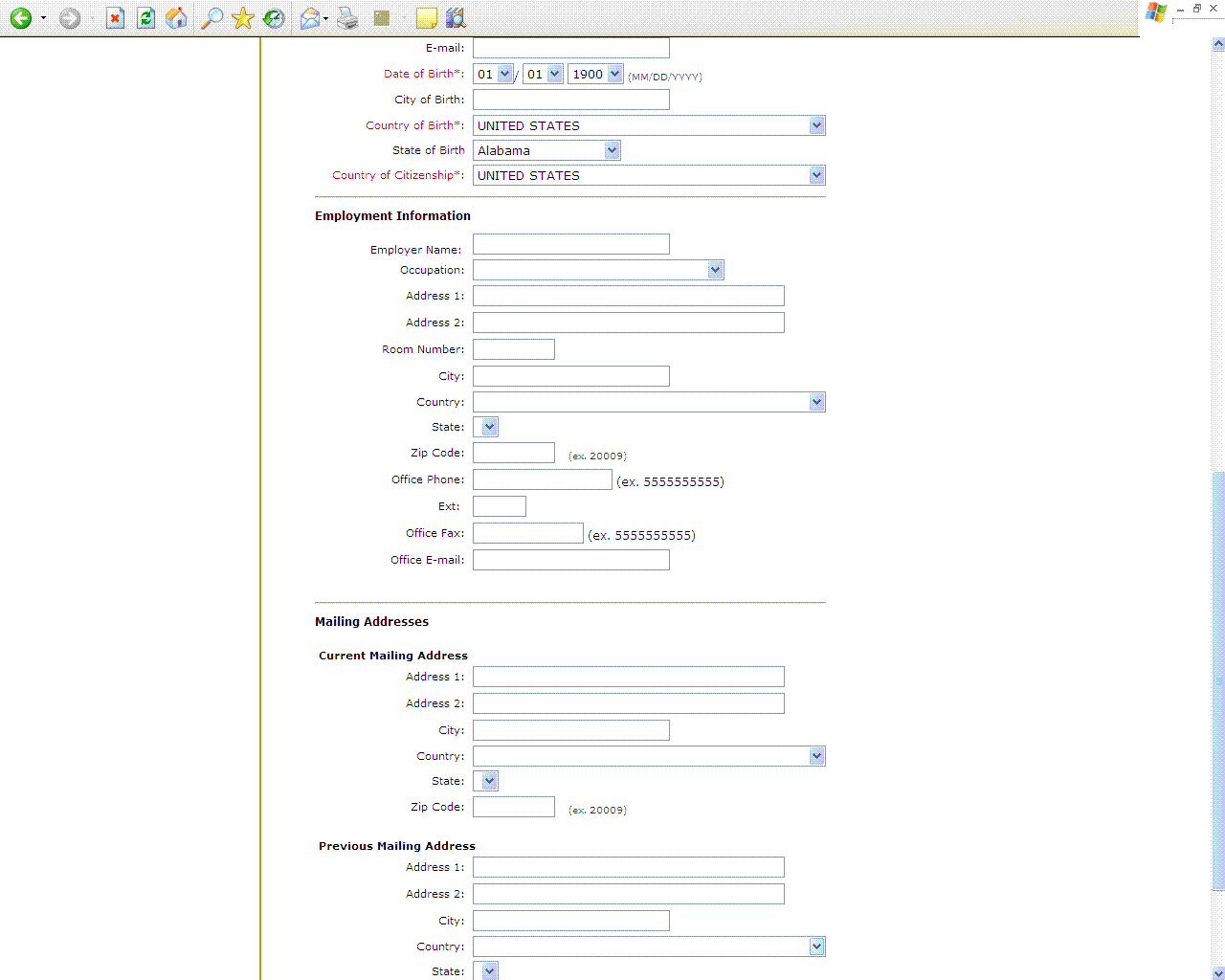The width and height of the screenshot is (1225, 980).
Task: Click the Current Mailing Address subheading
Action: point(393,656)
